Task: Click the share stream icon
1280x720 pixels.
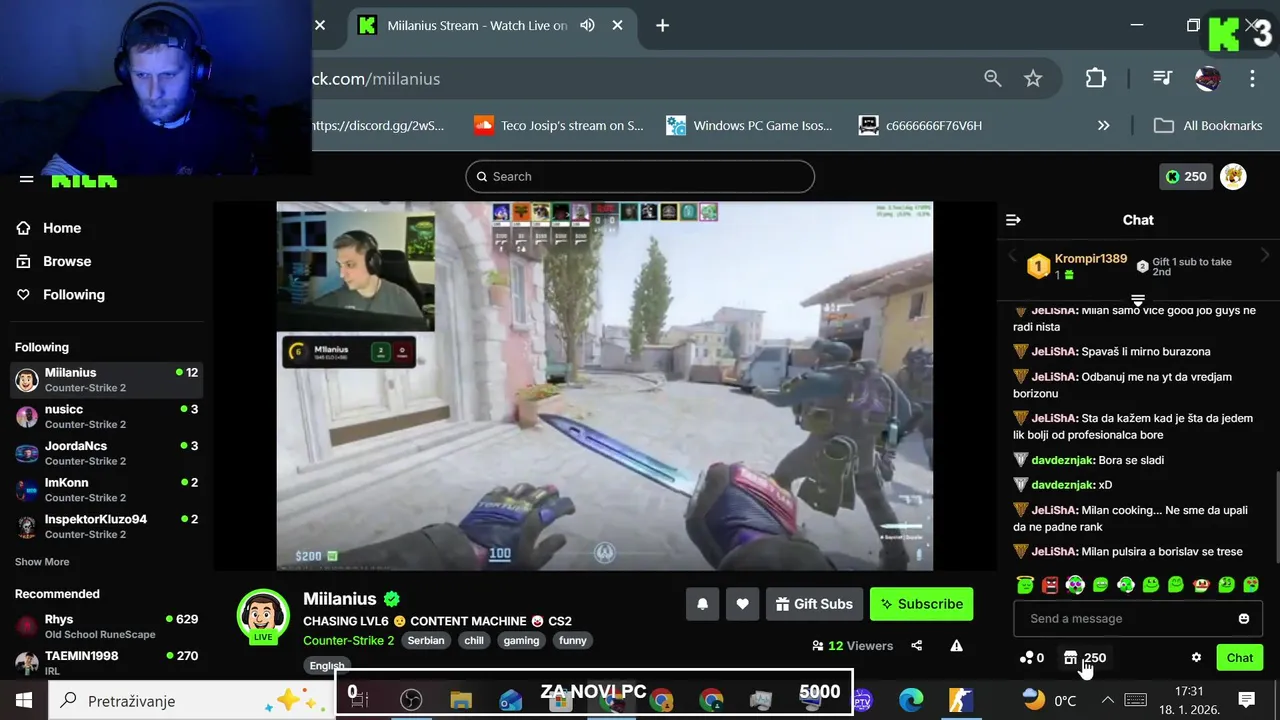Action: tap(917, 646)
